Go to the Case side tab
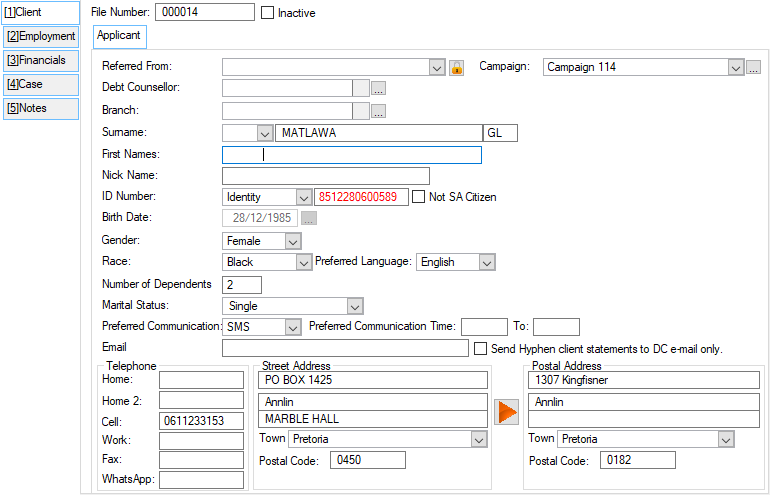 click(x=41, y=84)
